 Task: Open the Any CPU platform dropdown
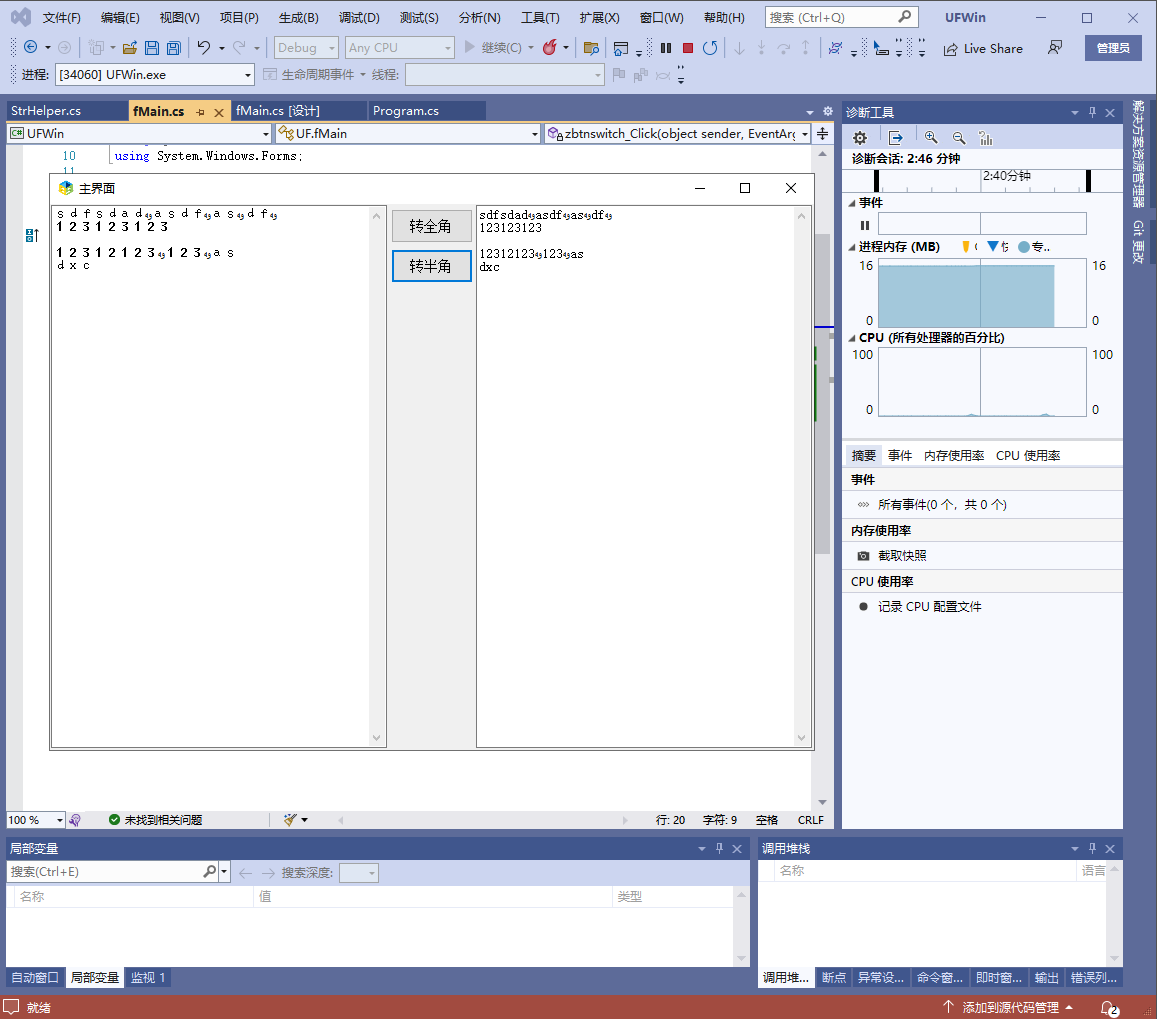[399, 48]
